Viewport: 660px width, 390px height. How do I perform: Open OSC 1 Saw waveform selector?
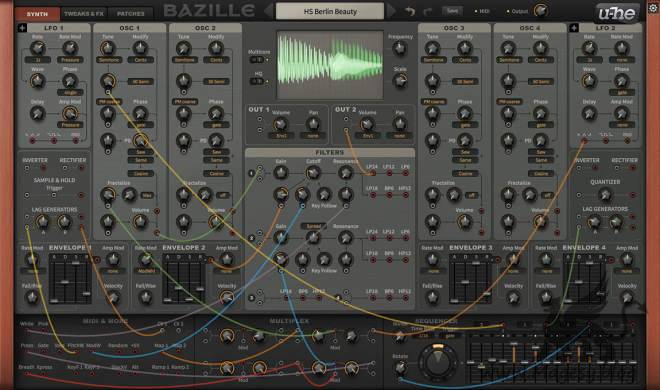(141, 152)
